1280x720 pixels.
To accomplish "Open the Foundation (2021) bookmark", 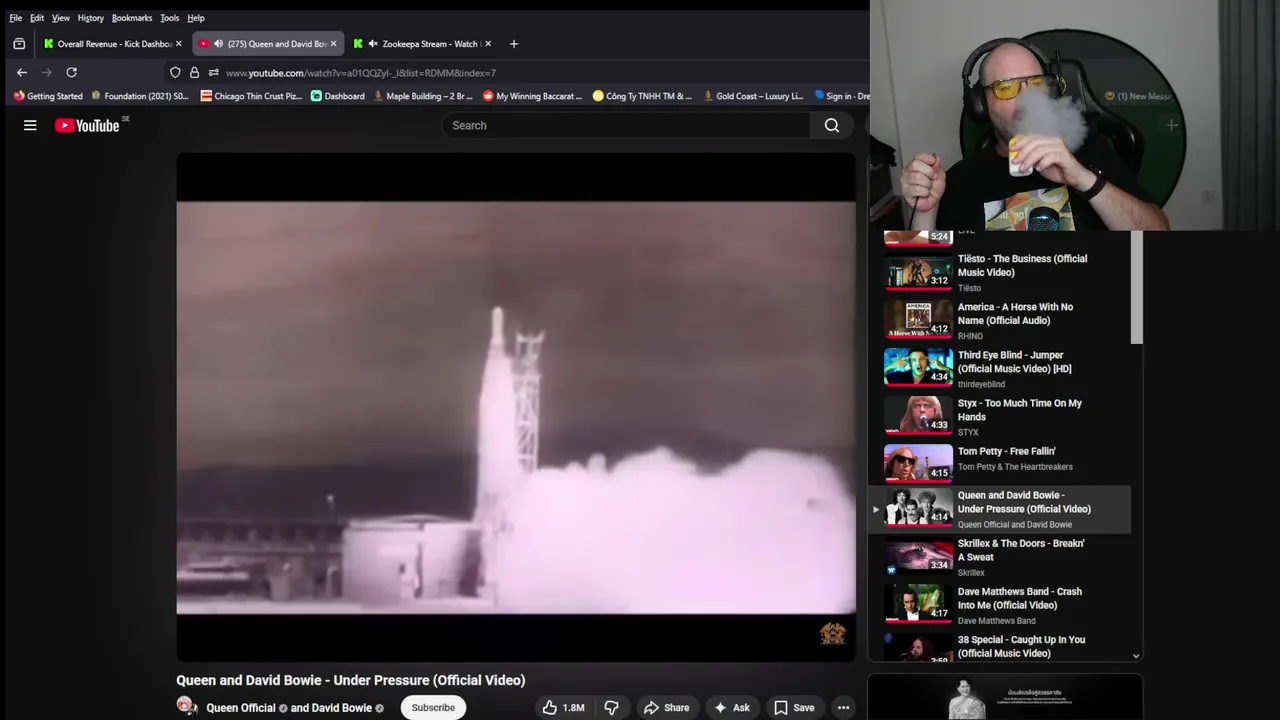I will (x=140, y=96).
